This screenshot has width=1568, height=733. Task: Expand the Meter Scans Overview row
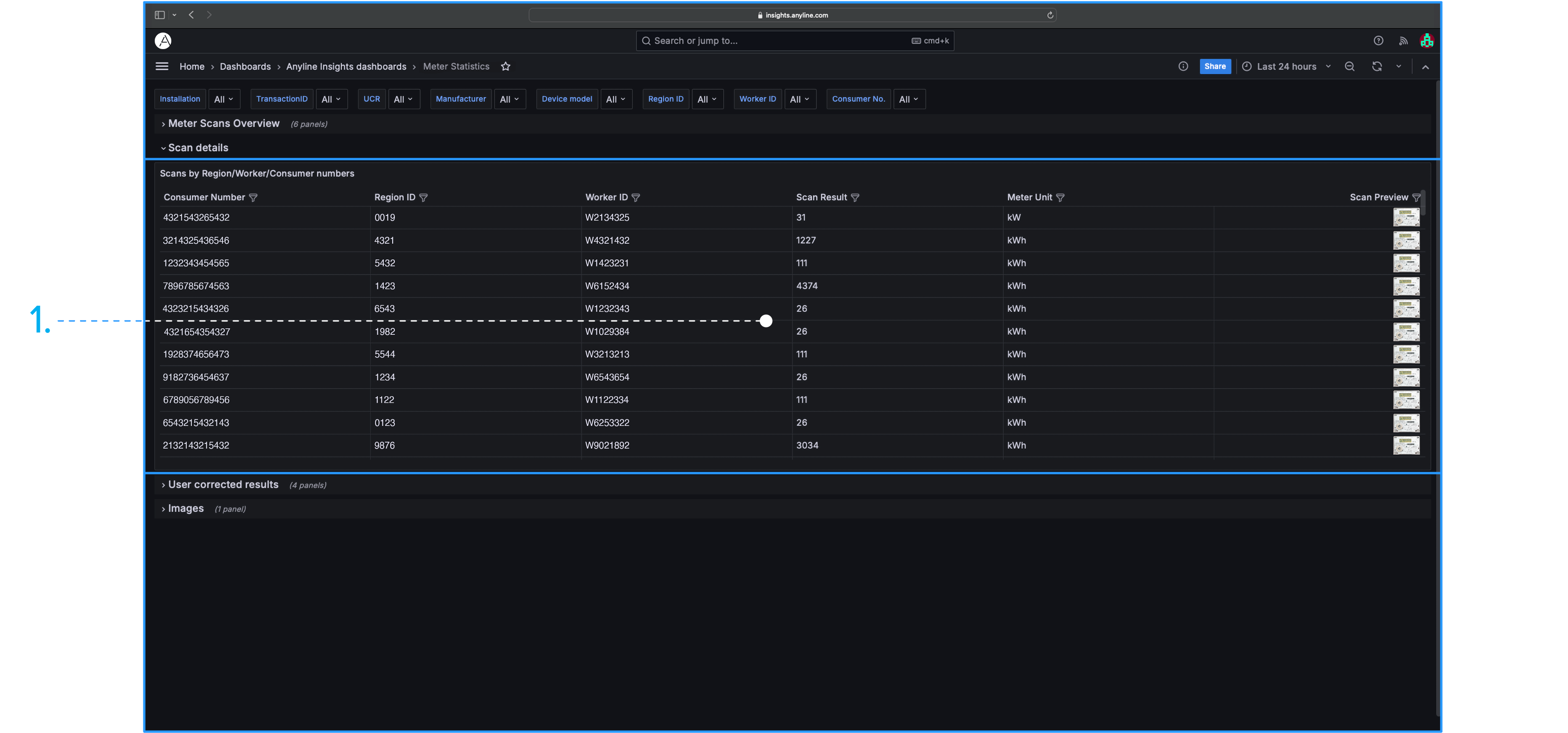click(223, 123)
